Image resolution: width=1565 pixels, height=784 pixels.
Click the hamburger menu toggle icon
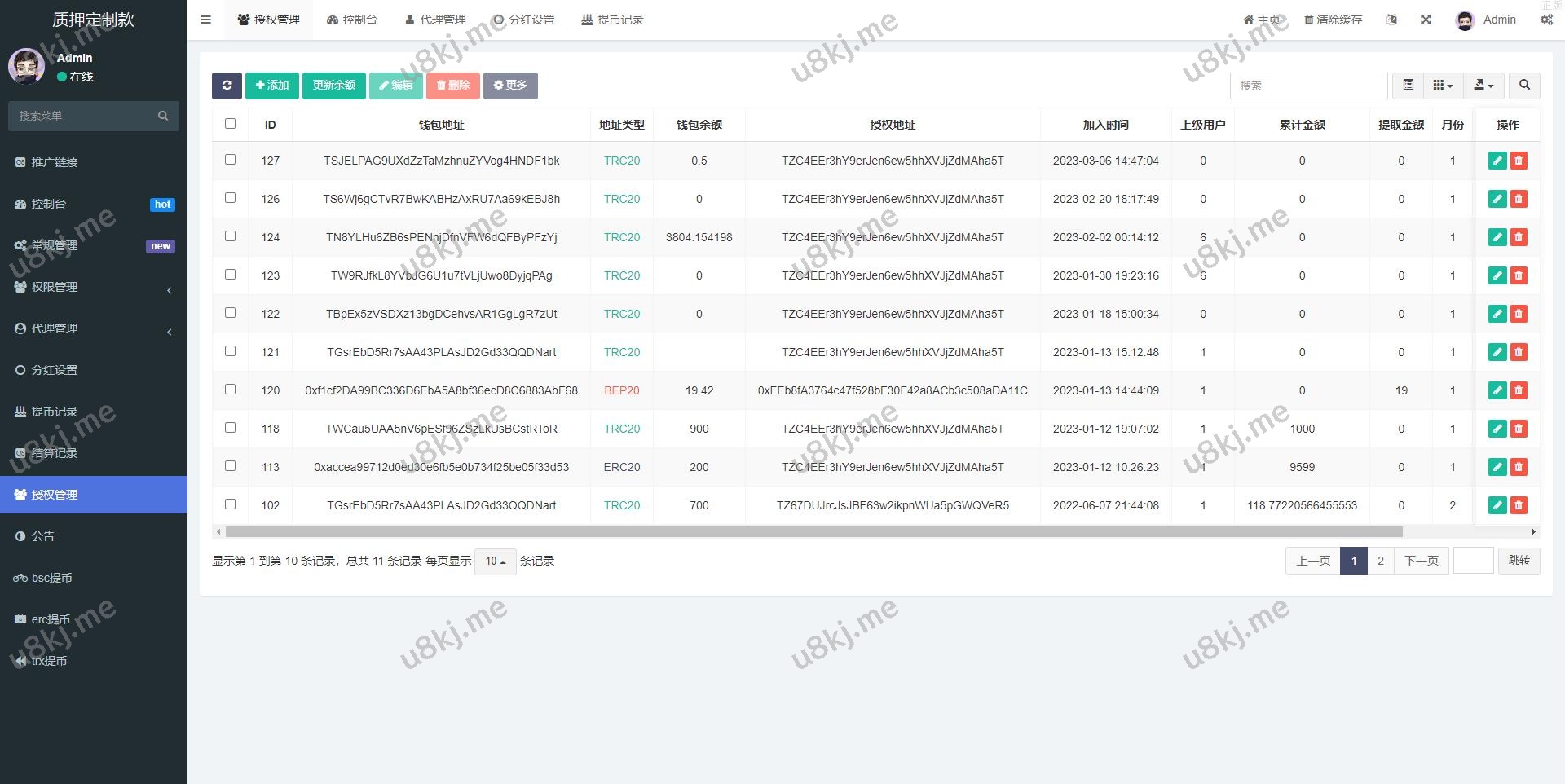tap(206, 20)
